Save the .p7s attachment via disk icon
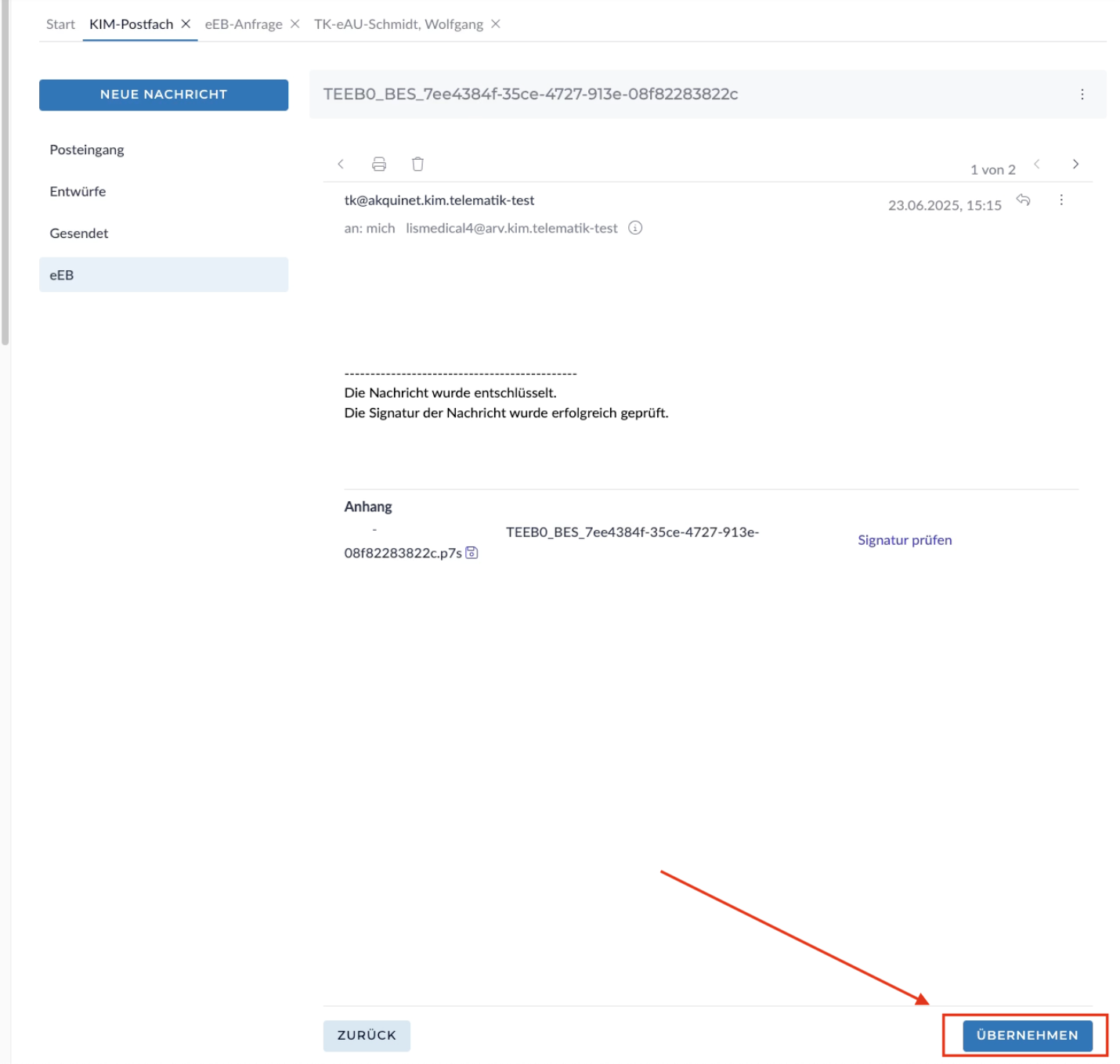This screenshot has width=1120, height=1064. point(471,553)
